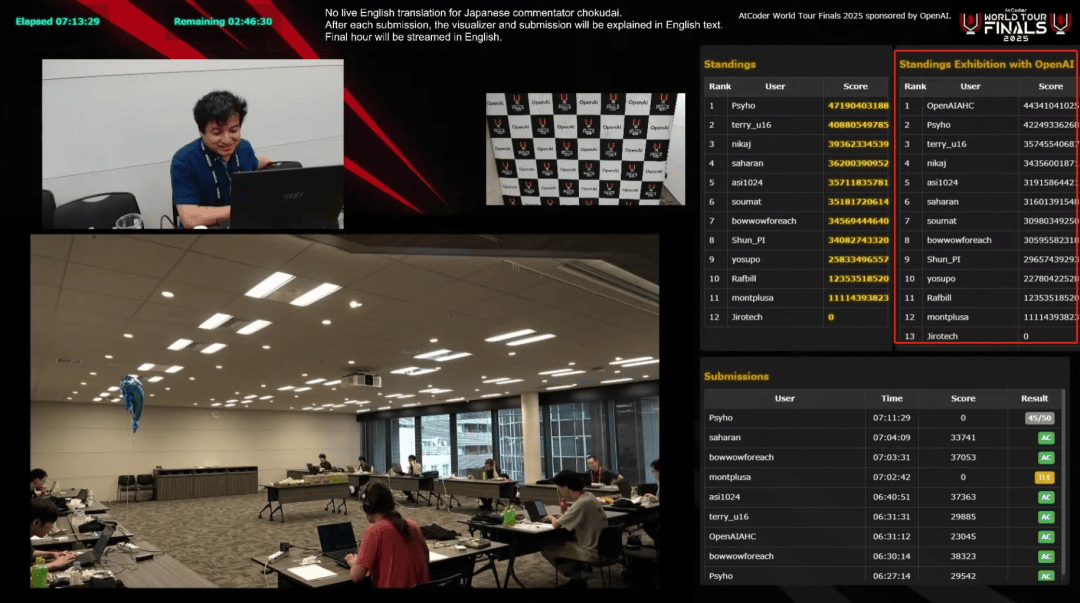Screen dimensions: 1080x603
Task: Click score 37363 in Submissions
Action: [x=963, y=497]
